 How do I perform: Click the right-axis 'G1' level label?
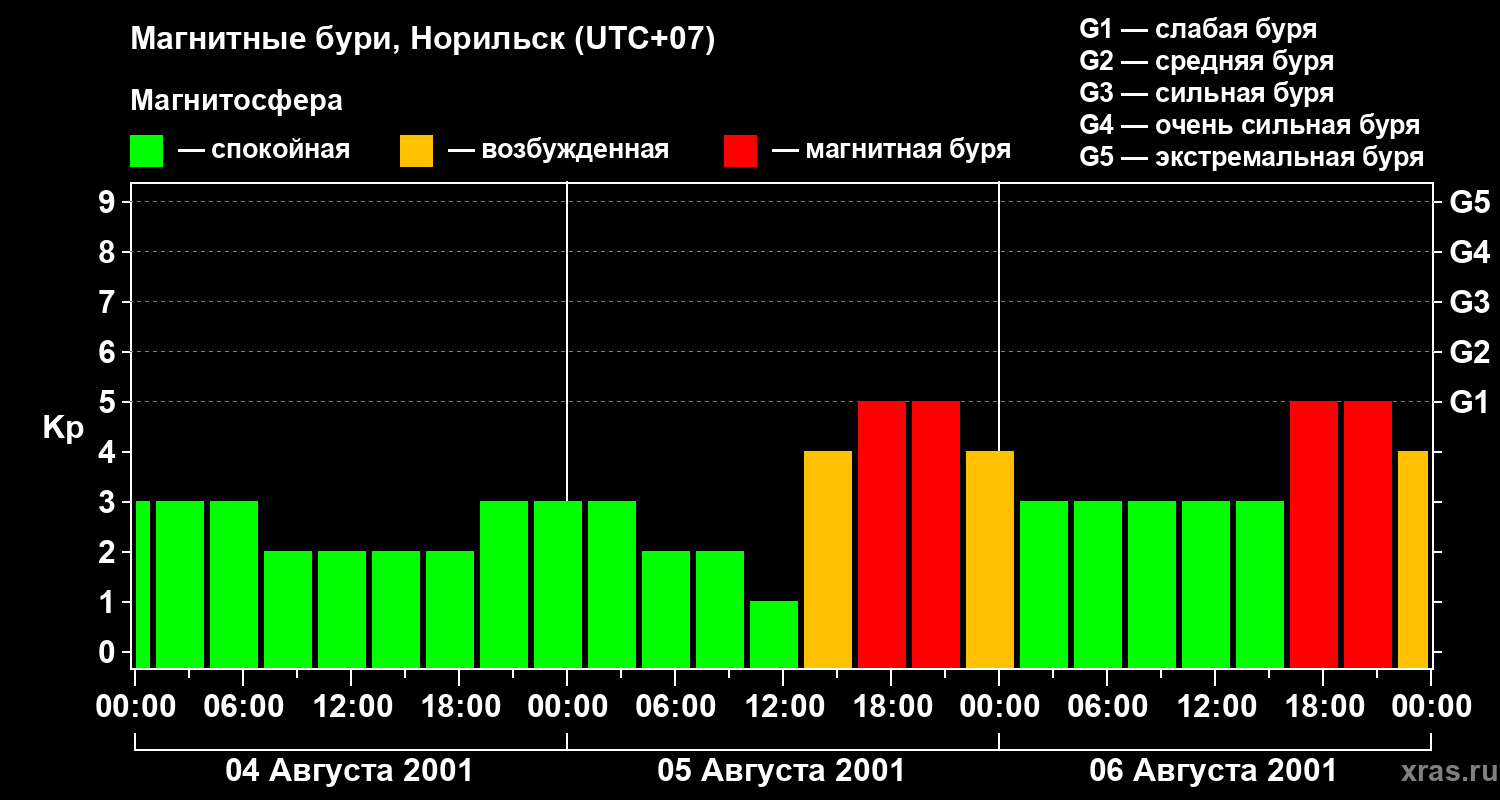[1469, 402]
